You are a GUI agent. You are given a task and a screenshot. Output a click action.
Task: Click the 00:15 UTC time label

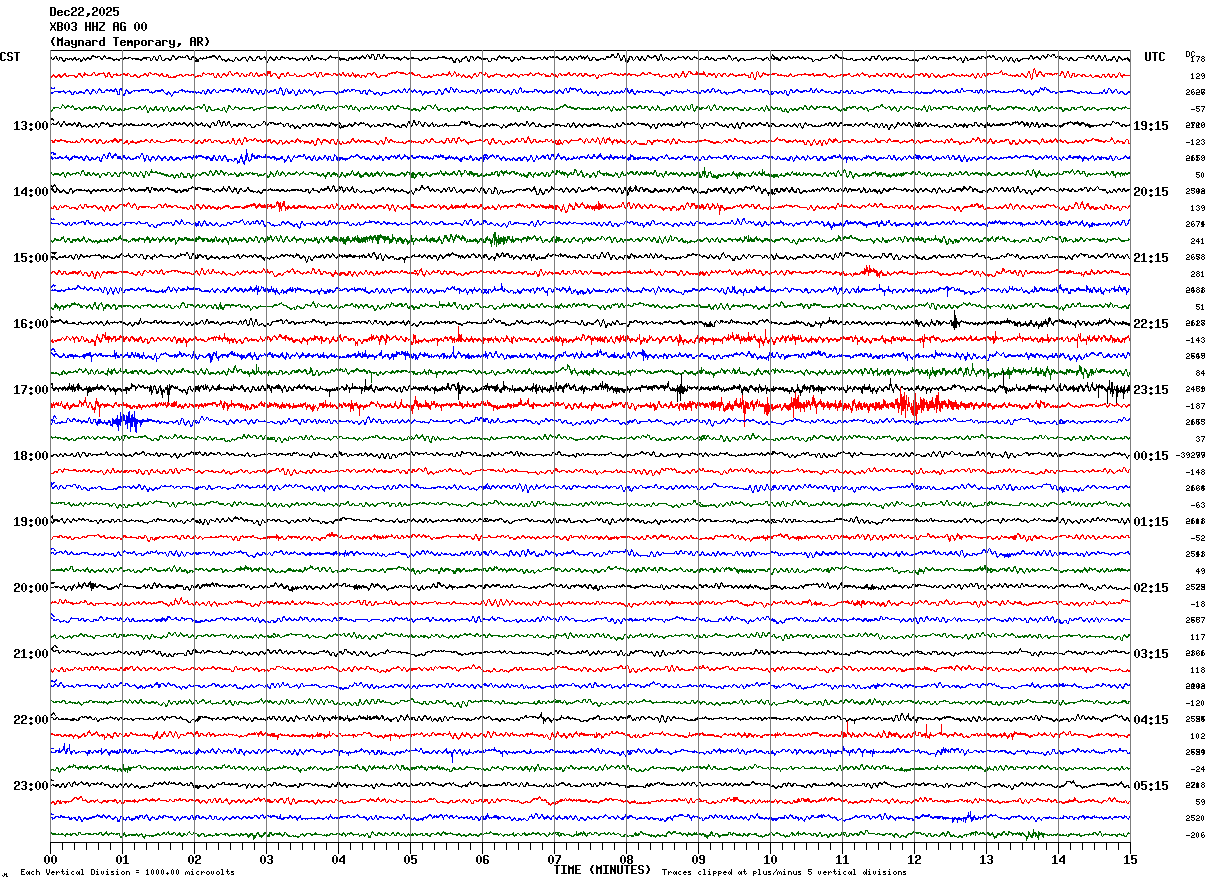[x=1151, y=456]
